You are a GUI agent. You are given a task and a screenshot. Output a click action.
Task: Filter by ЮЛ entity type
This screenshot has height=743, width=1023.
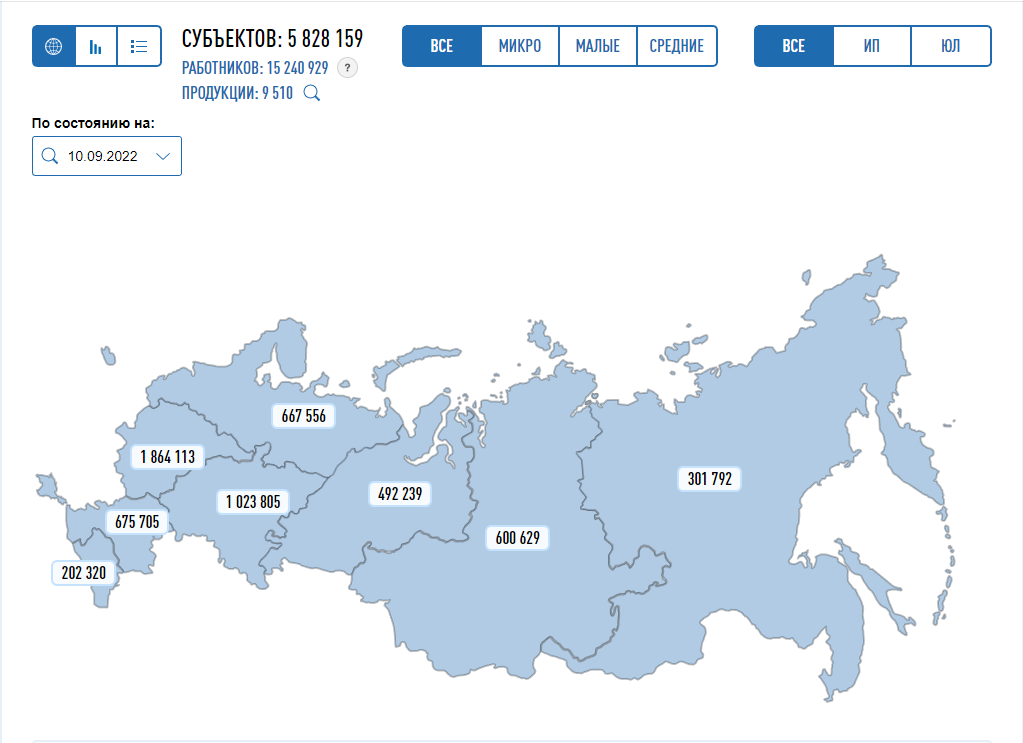point(951,46)
